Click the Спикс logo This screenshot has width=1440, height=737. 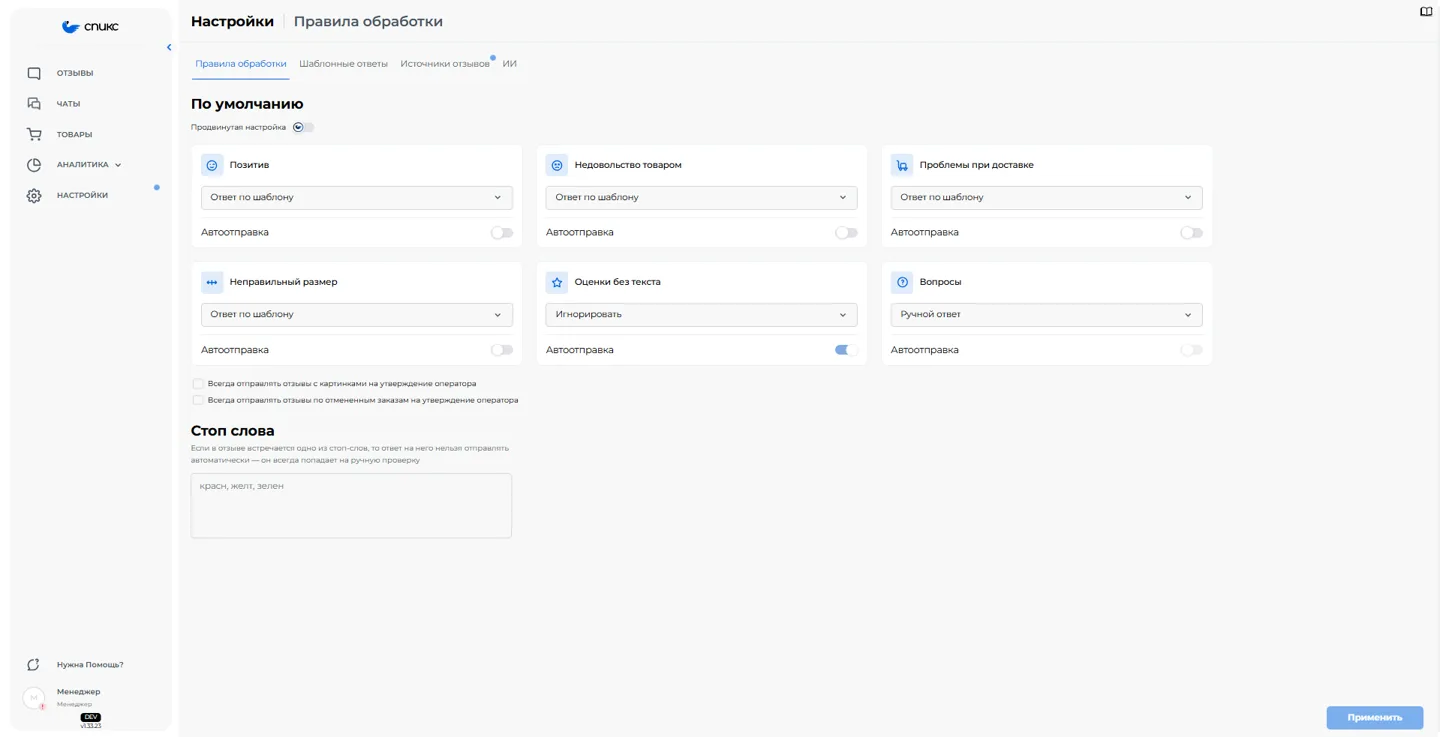pos(90,27)
